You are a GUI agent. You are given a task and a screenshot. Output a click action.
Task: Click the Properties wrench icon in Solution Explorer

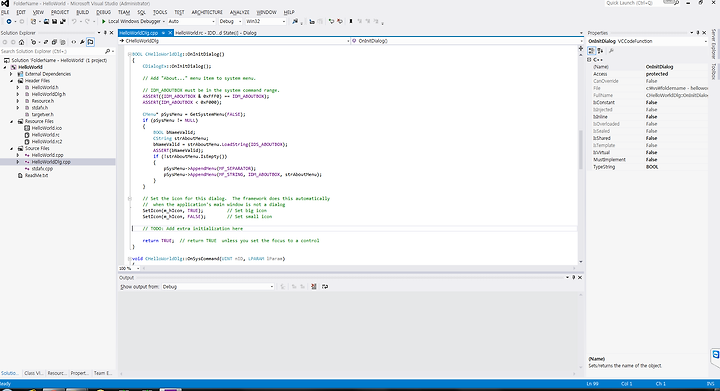82,42
